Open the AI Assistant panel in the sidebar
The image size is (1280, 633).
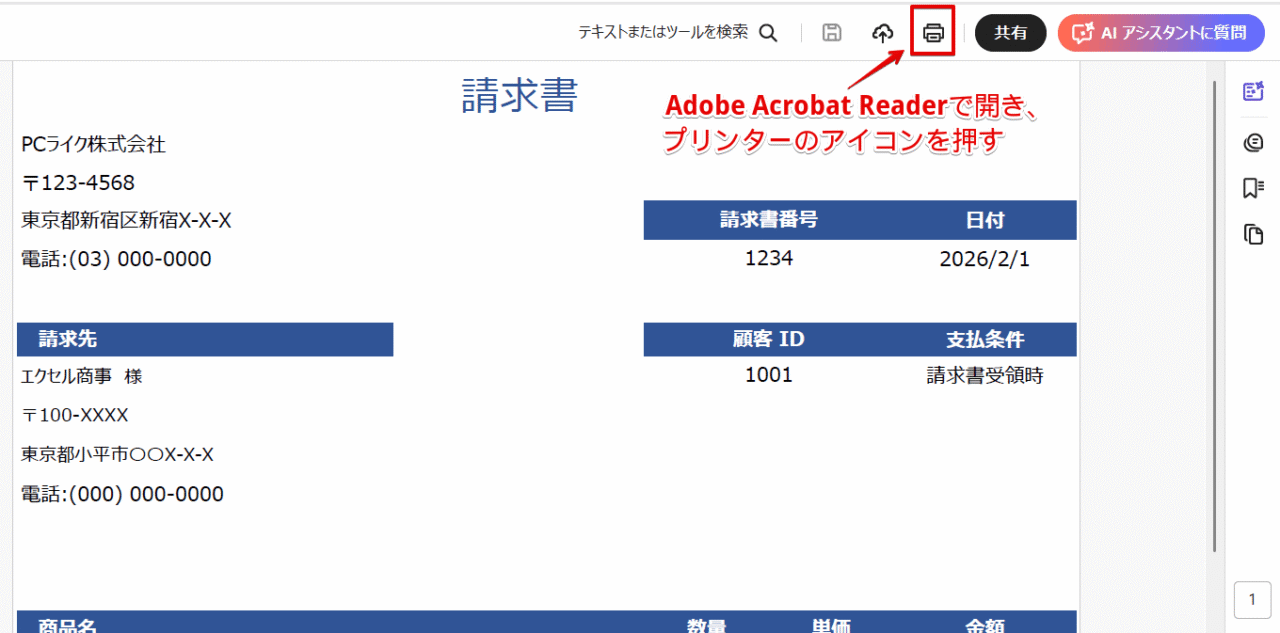1253,90
